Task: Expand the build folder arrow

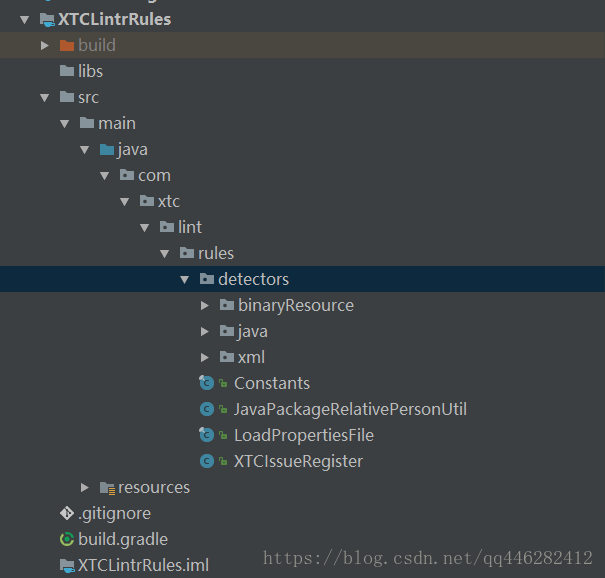Action: (44, 45)
